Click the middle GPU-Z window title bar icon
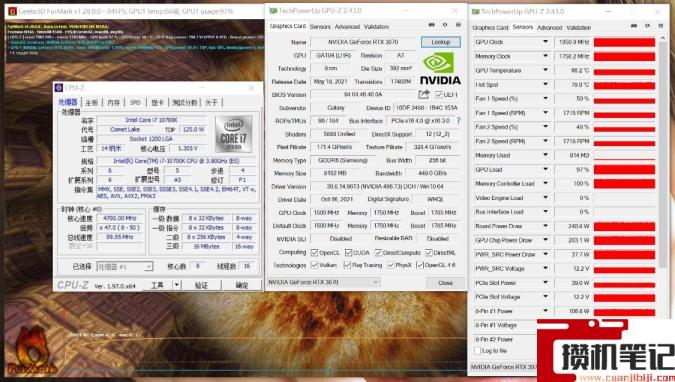 (x=272, y=11)
